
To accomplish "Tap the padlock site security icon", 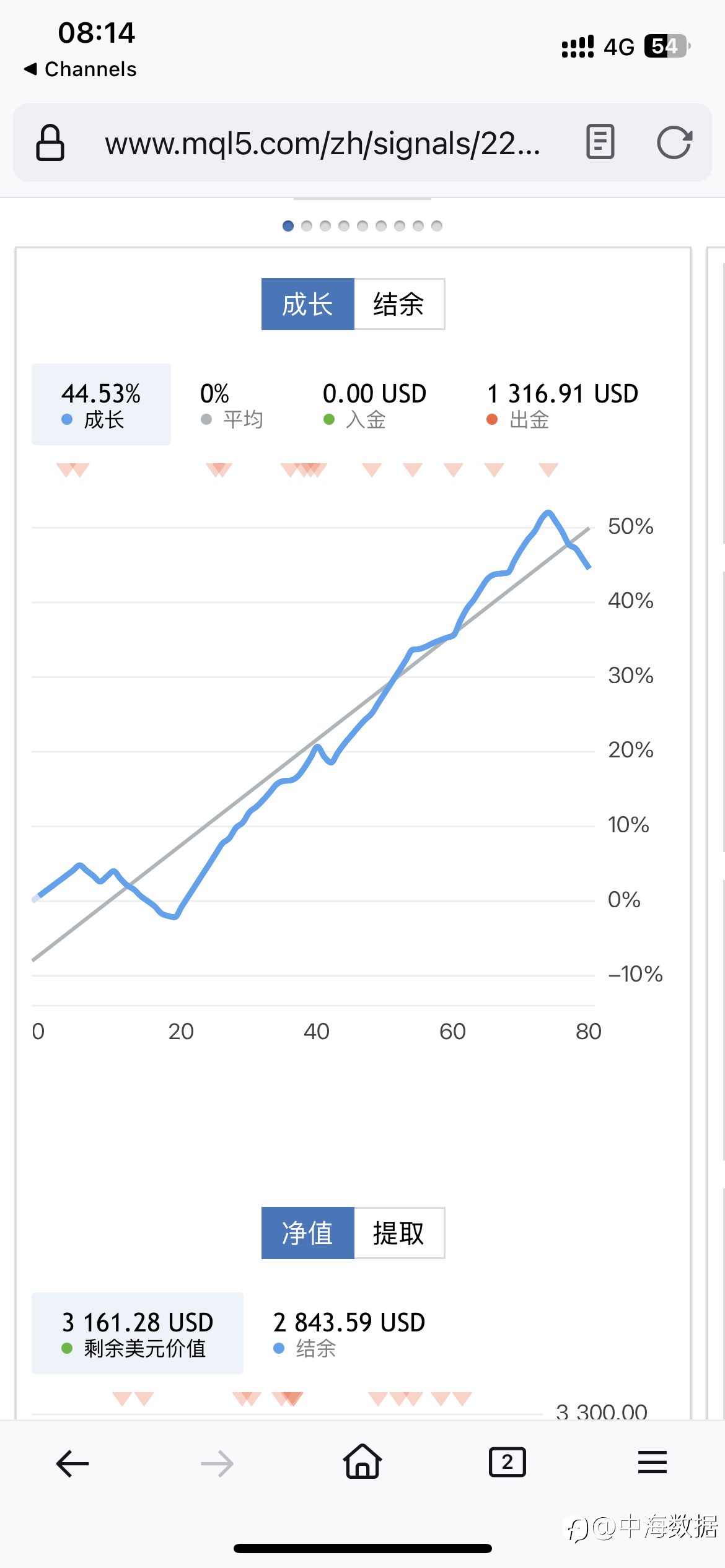I will [50, 142].
